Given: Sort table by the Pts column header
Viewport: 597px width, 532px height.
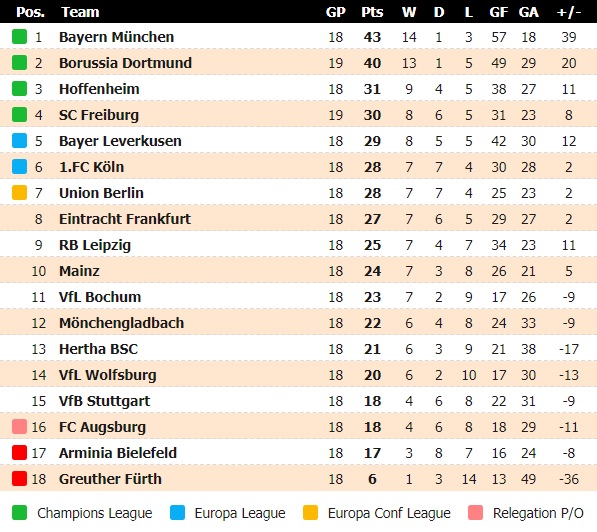Looking at the screenshot, I should pos(372,12).
